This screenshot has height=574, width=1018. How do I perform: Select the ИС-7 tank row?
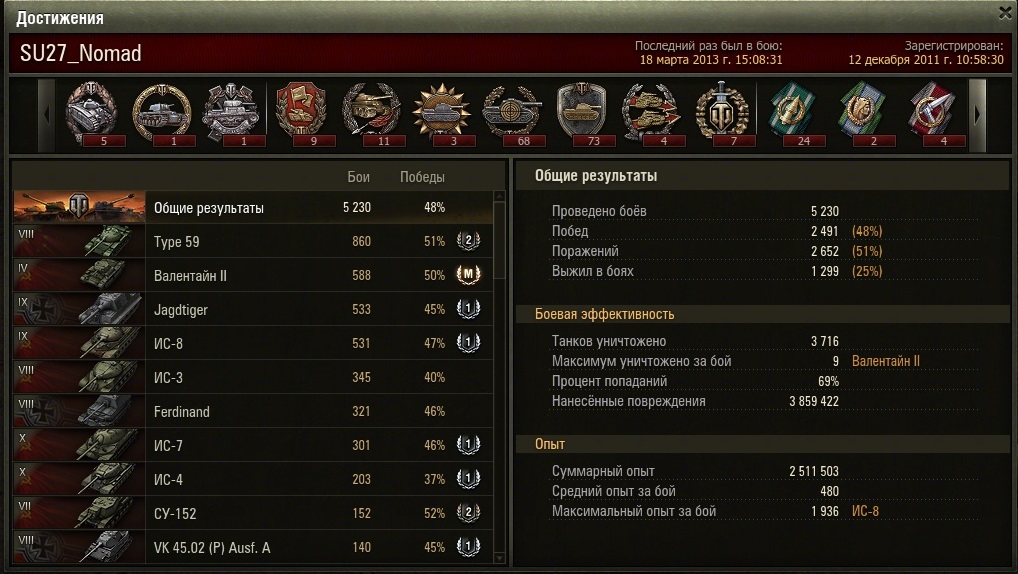pos(253,445)
